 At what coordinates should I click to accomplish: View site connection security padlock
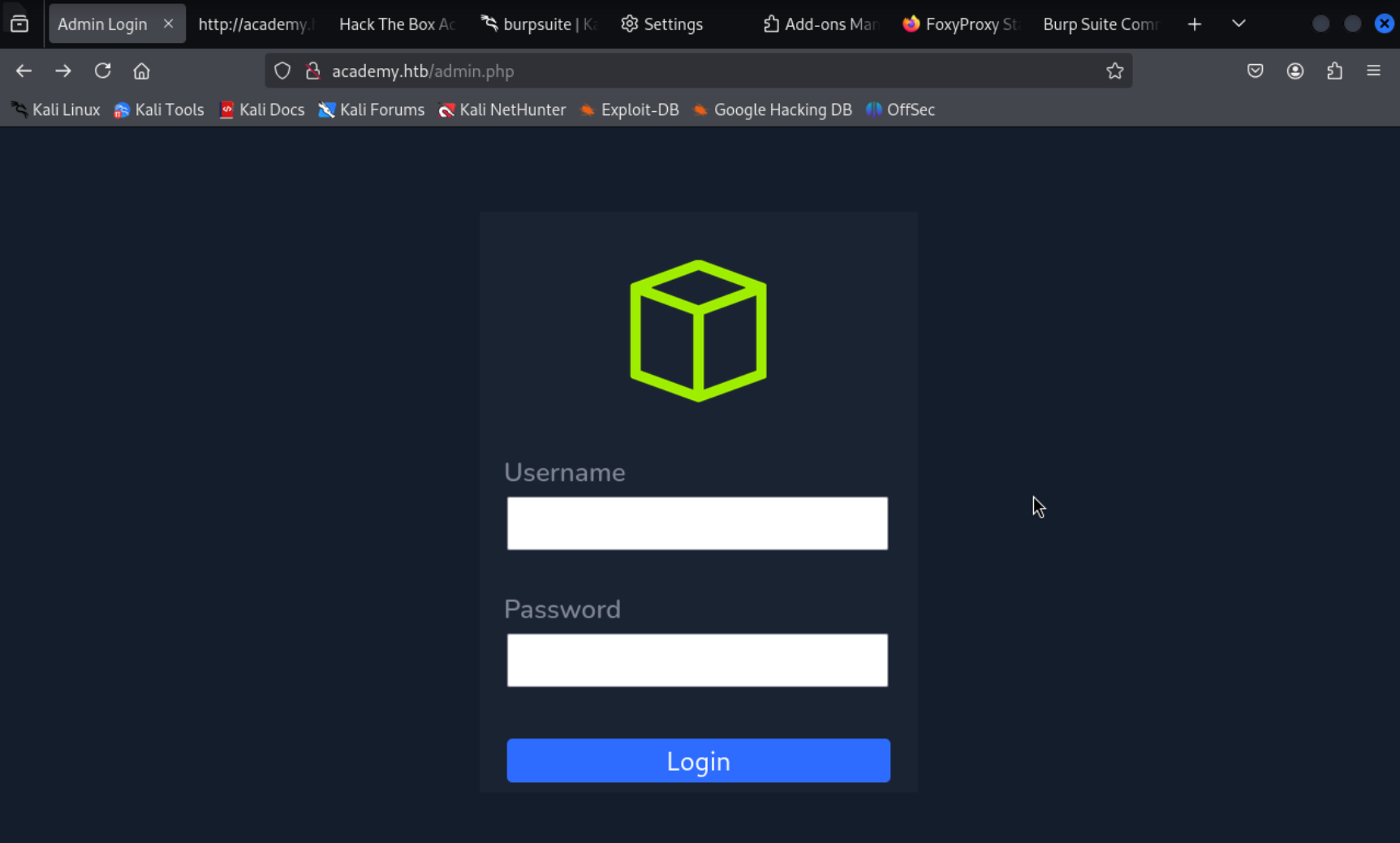312,71
